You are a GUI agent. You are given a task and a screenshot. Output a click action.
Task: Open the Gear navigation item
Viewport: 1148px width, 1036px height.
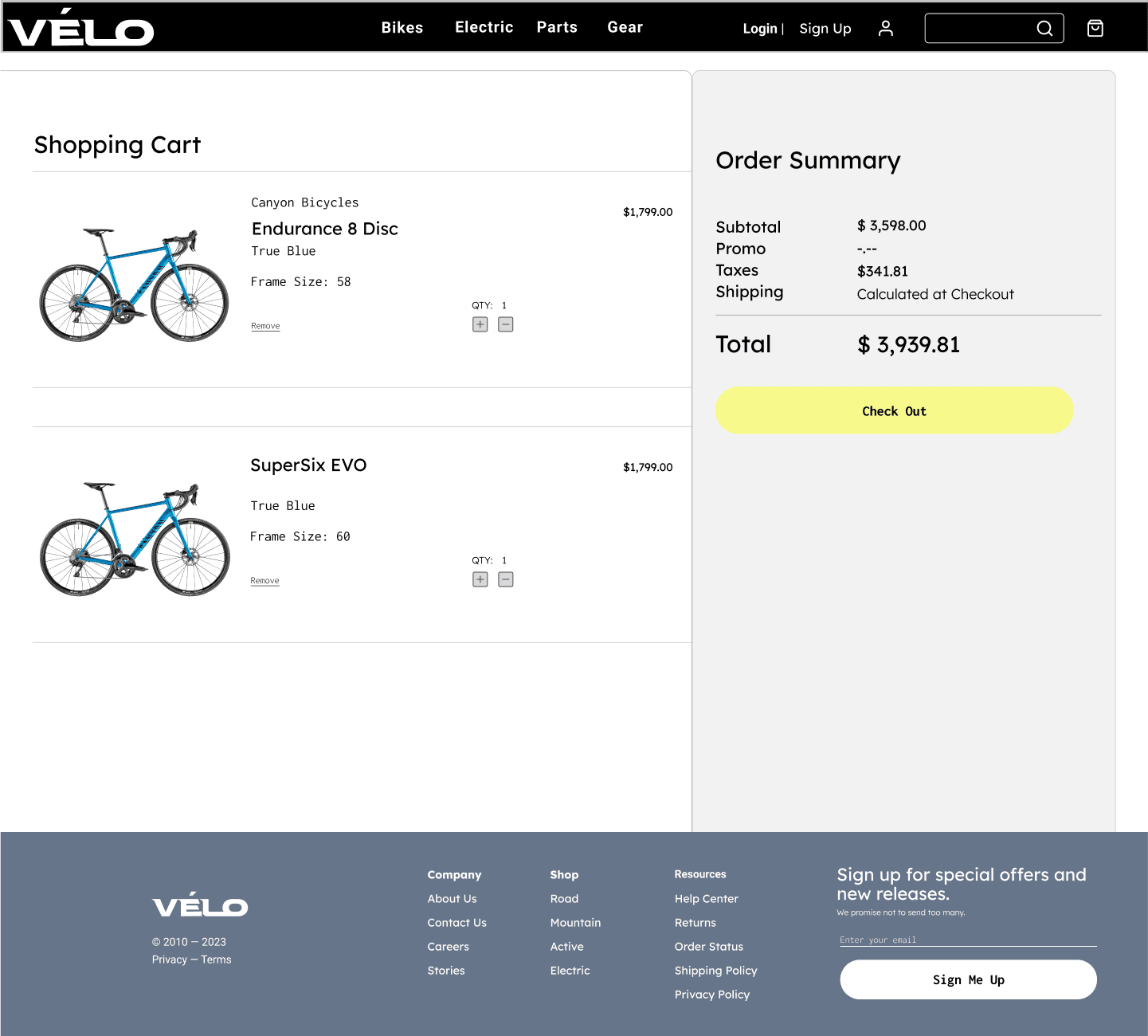tap(625, 27)
